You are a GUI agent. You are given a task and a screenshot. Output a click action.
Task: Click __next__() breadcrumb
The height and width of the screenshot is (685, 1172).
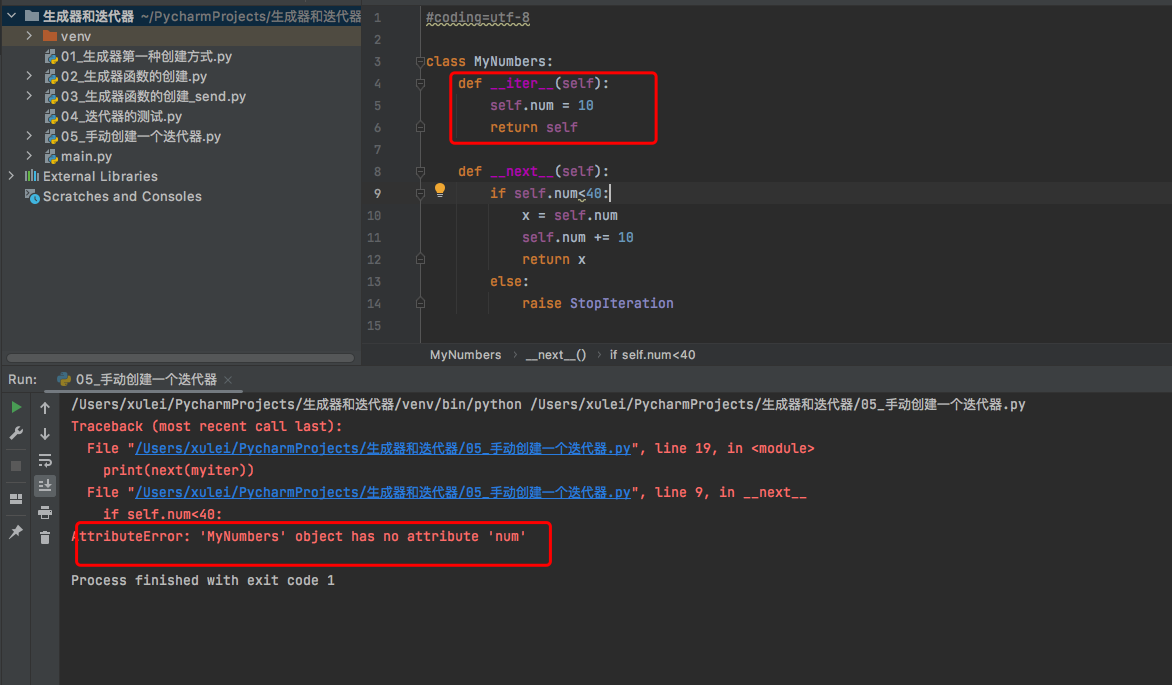[555, 355]
